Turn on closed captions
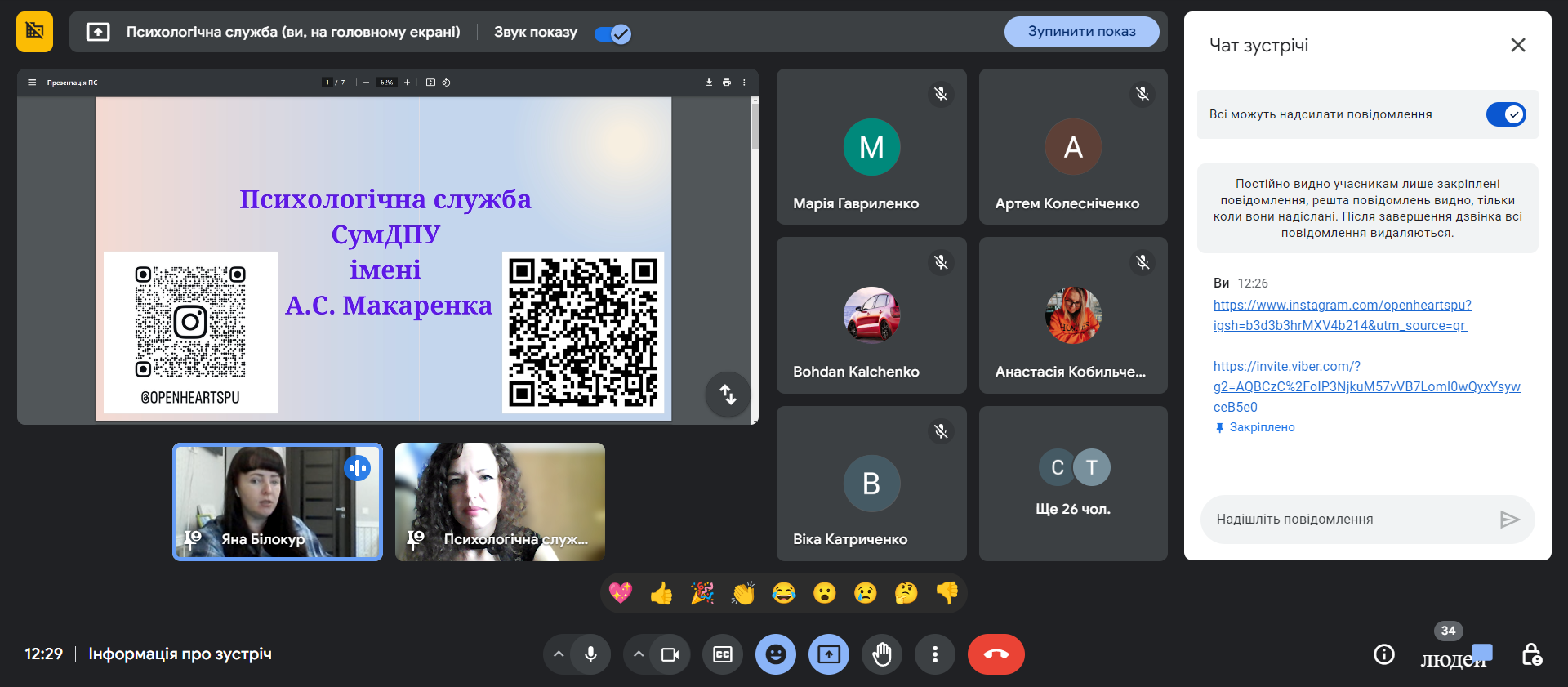This screenshot has width=1568, height=687. click(x=723, y=654)
